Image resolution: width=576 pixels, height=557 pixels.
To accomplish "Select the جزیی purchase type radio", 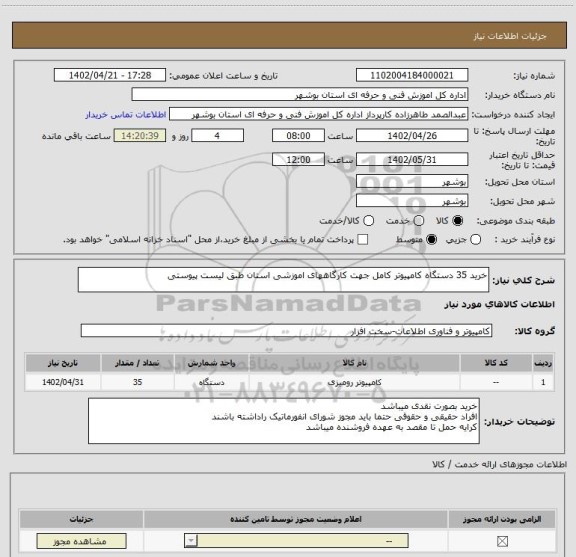I will point(475,240).
